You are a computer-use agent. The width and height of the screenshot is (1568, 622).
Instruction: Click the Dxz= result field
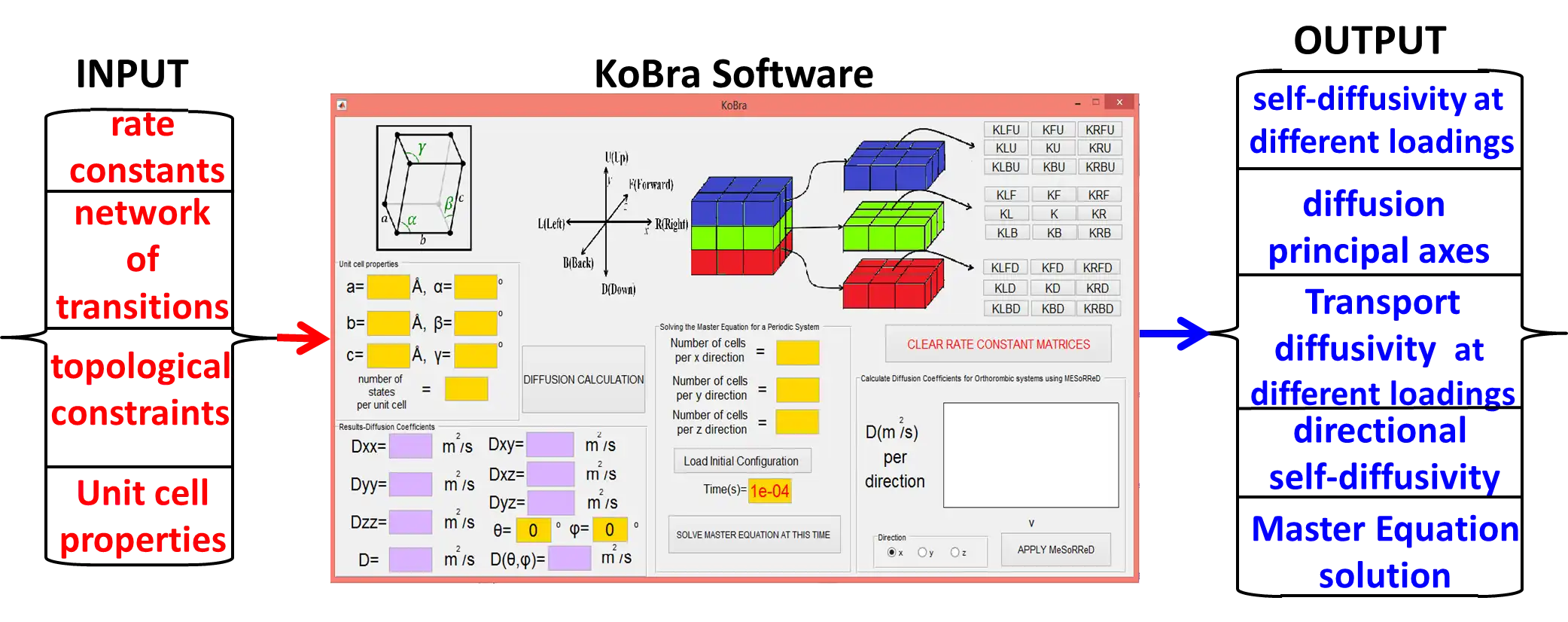(x=550, y=474)
